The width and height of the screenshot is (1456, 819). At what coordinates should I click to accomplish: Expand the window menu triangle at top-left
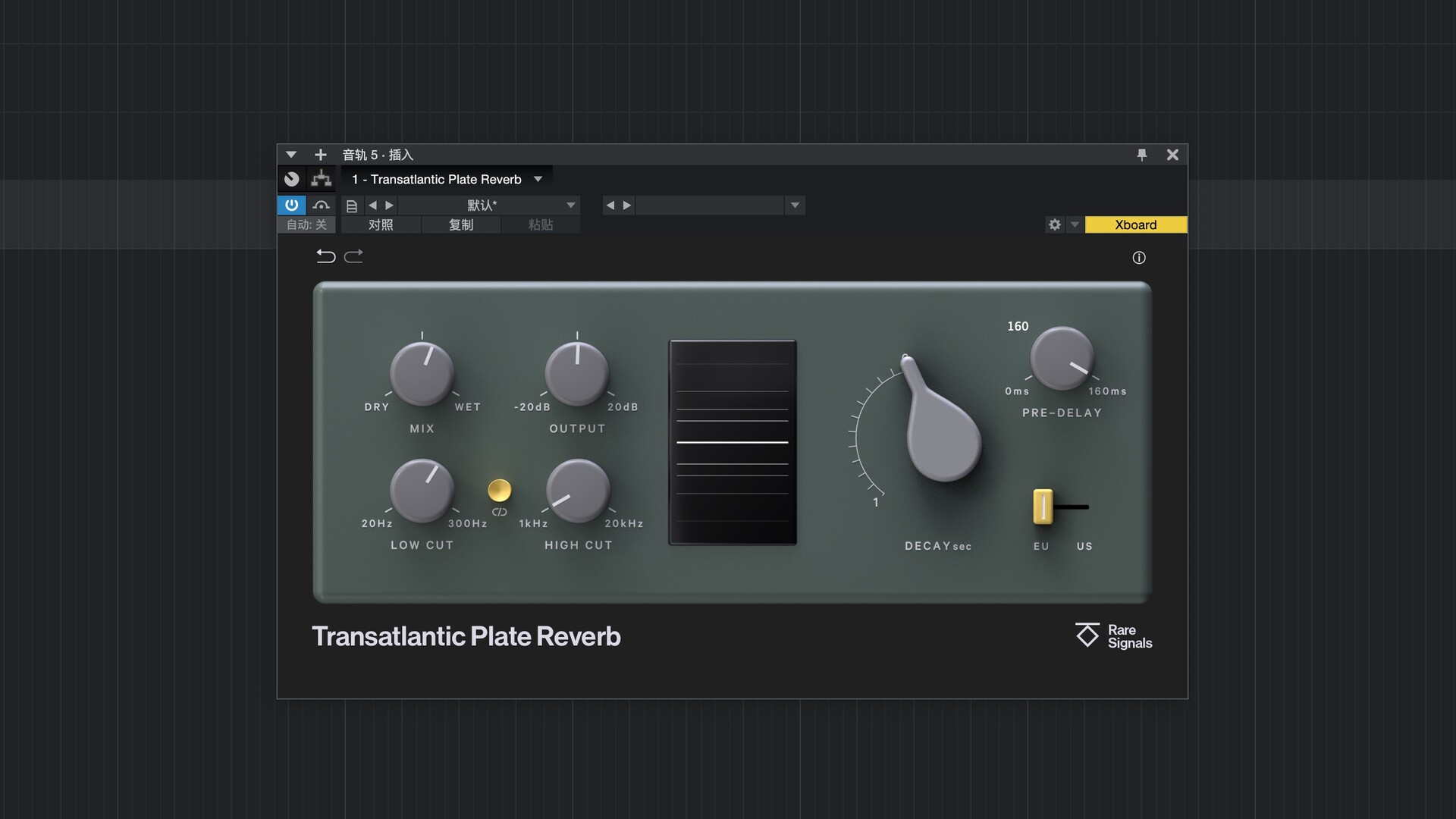290,155
